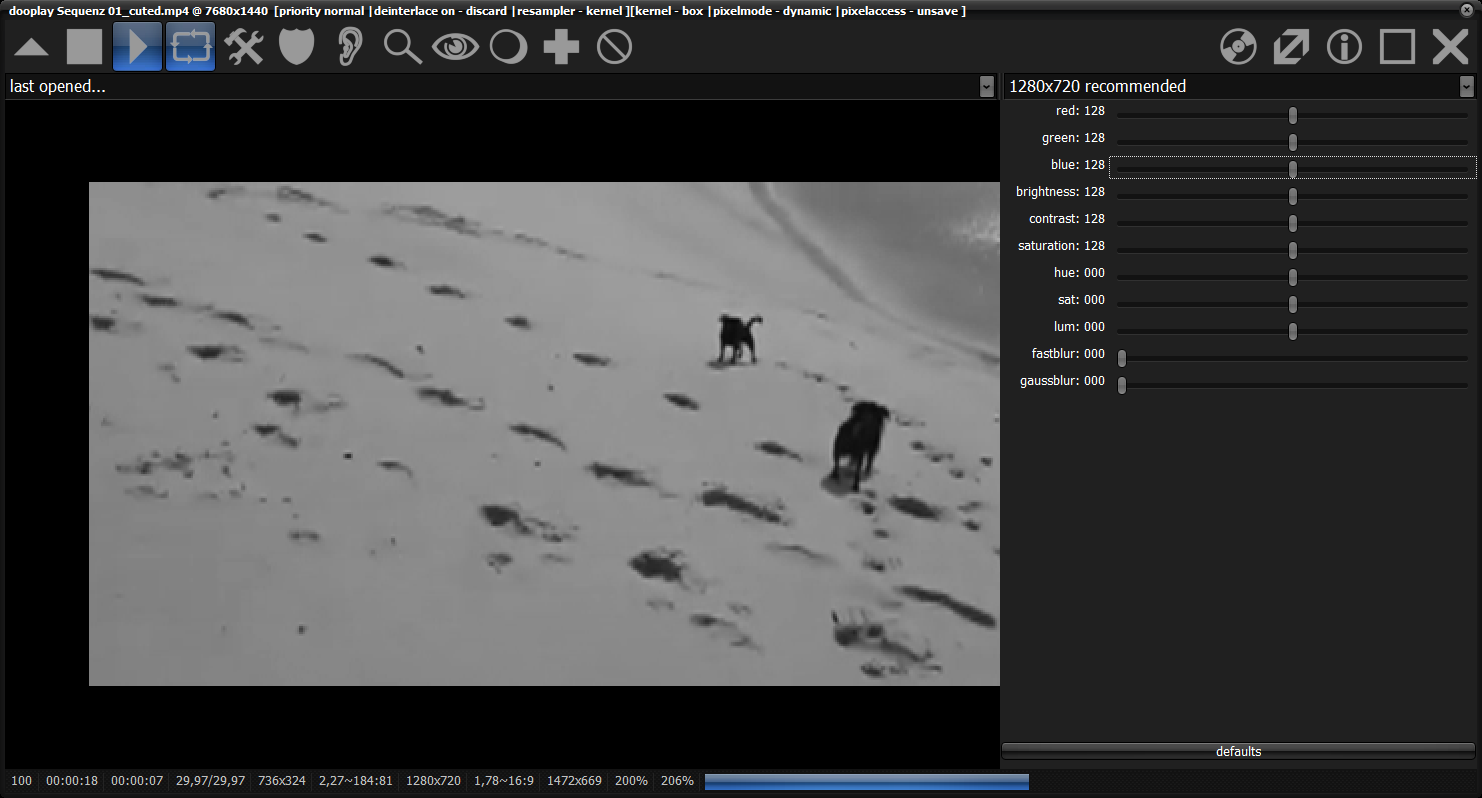The height and width of the screenshot is (798, 1482).
Task: Open the disc media icon
Action: coord(1238,47)
